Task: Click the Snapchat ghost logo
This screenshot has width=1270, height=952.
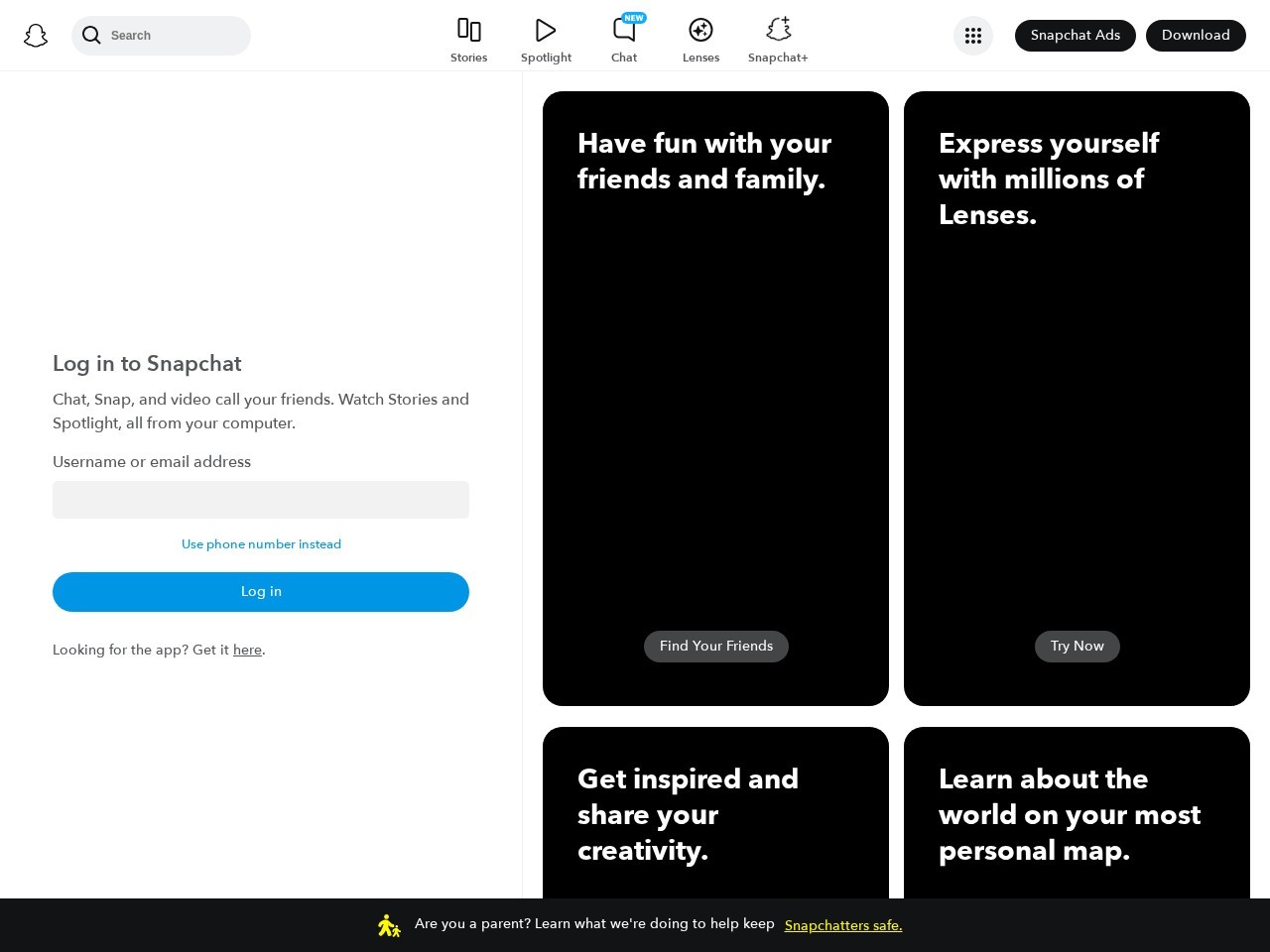Action: coord(36,36)
